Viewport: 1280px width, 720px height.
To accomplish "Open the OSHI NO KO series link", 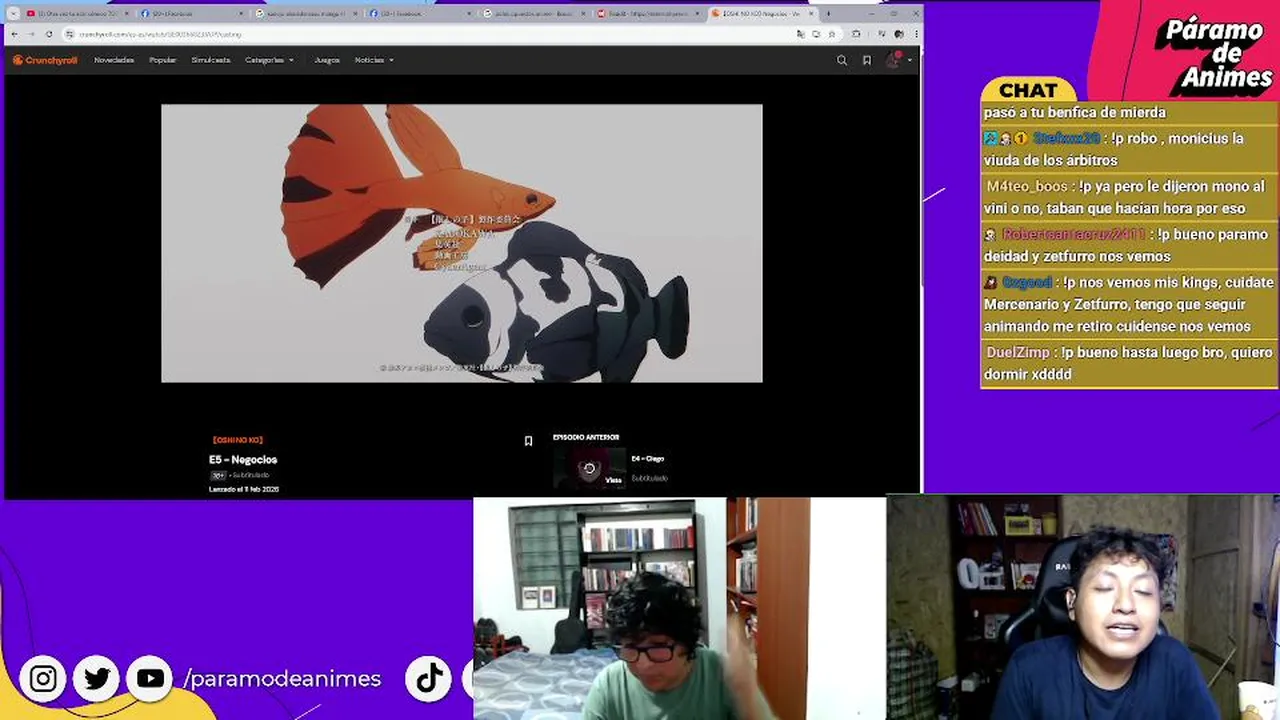I will (x=237, y=440).
